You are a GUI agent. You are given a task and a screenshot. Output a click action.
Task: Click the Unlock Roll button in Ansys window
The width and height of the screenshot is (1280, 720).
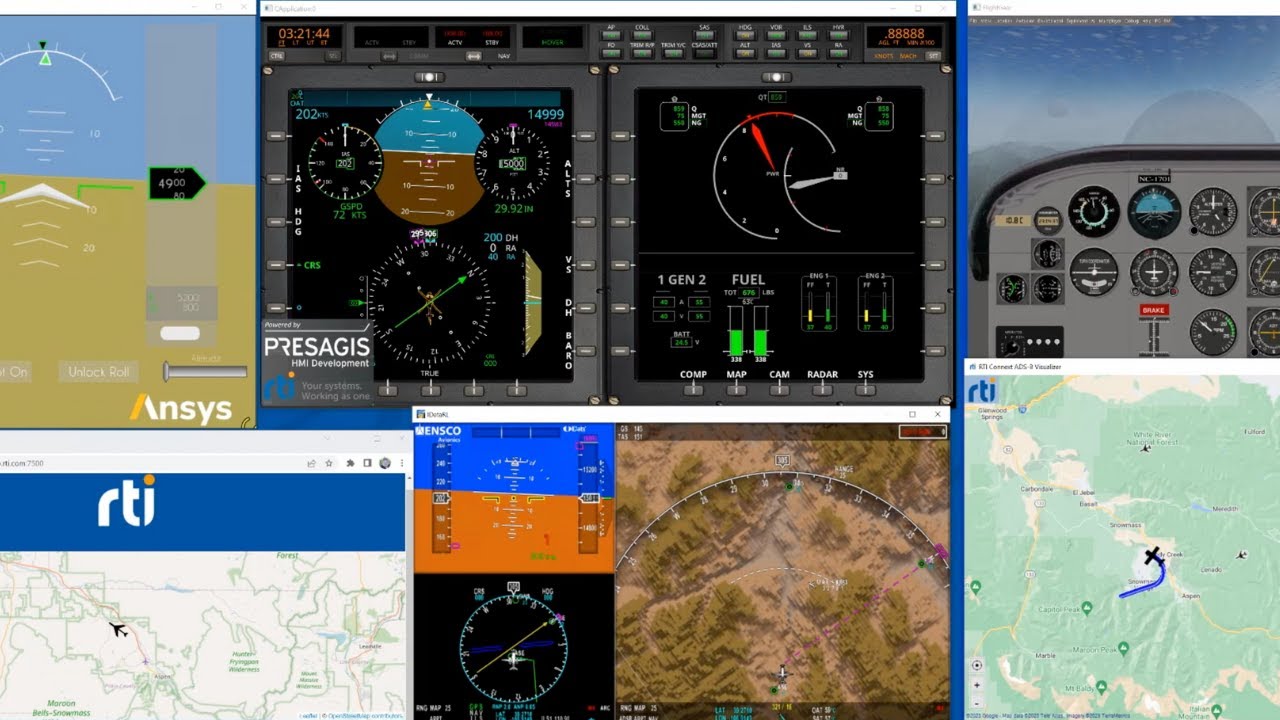(98, 372)
